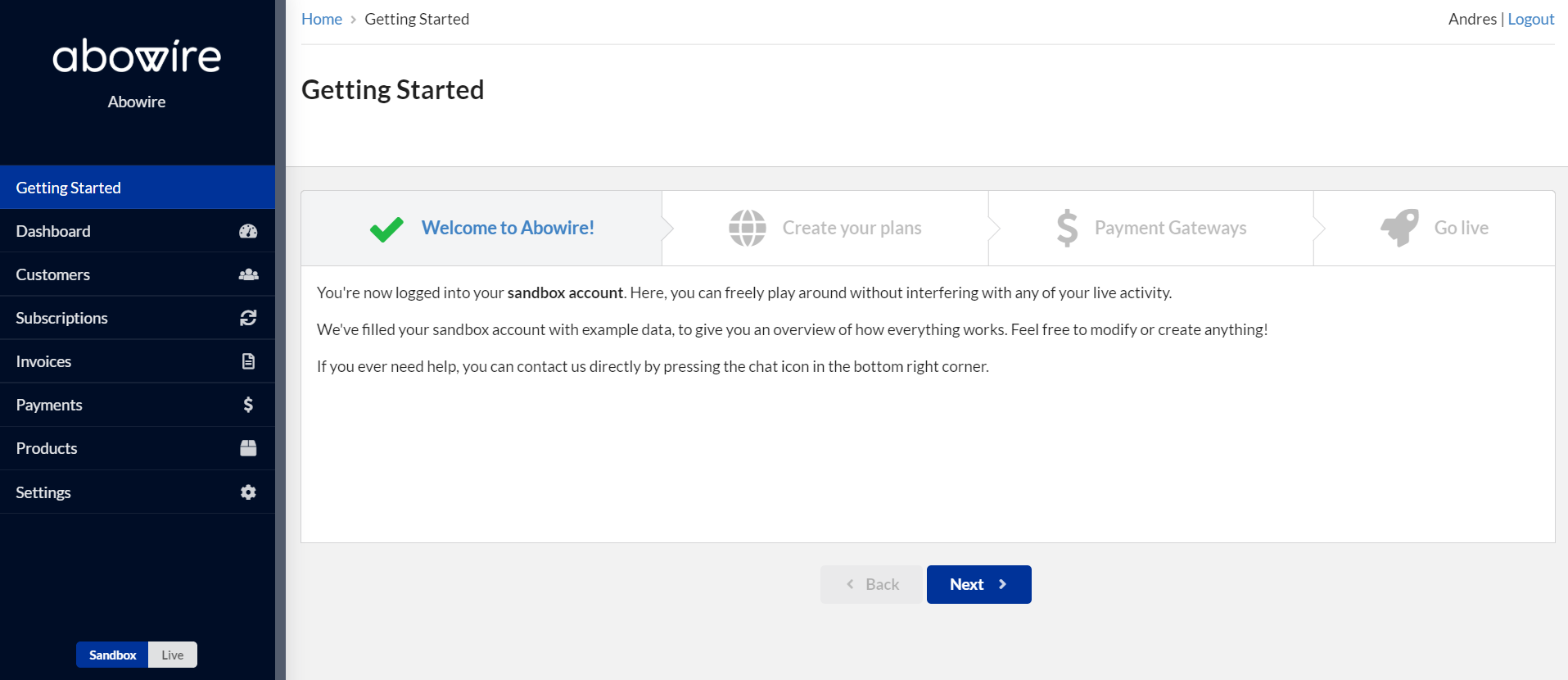Open Getting Started in the sidebar

point(138,188)
